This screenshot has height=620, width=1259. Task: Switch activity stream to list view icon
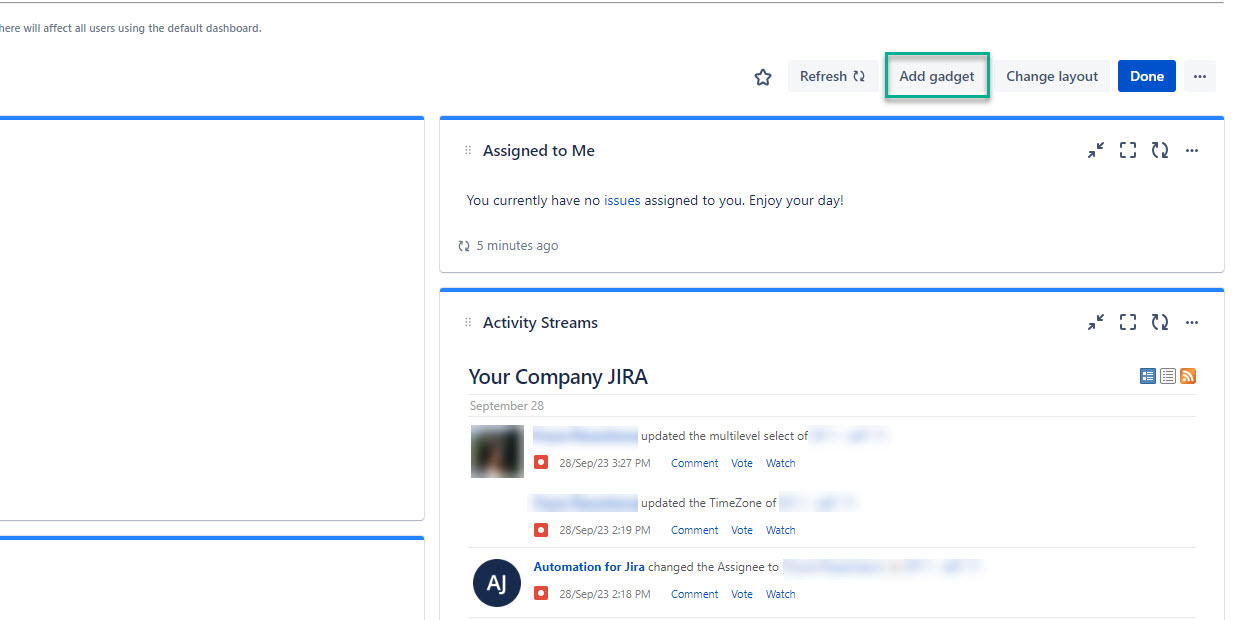click(1168, 376)
